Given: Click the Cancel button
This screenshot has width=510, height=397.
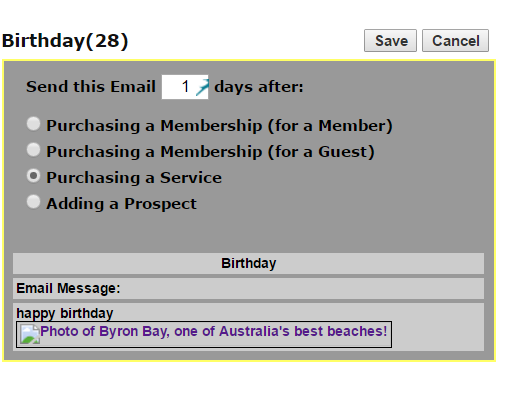Looking at the screenshot, I should click(x=455, y=41).
